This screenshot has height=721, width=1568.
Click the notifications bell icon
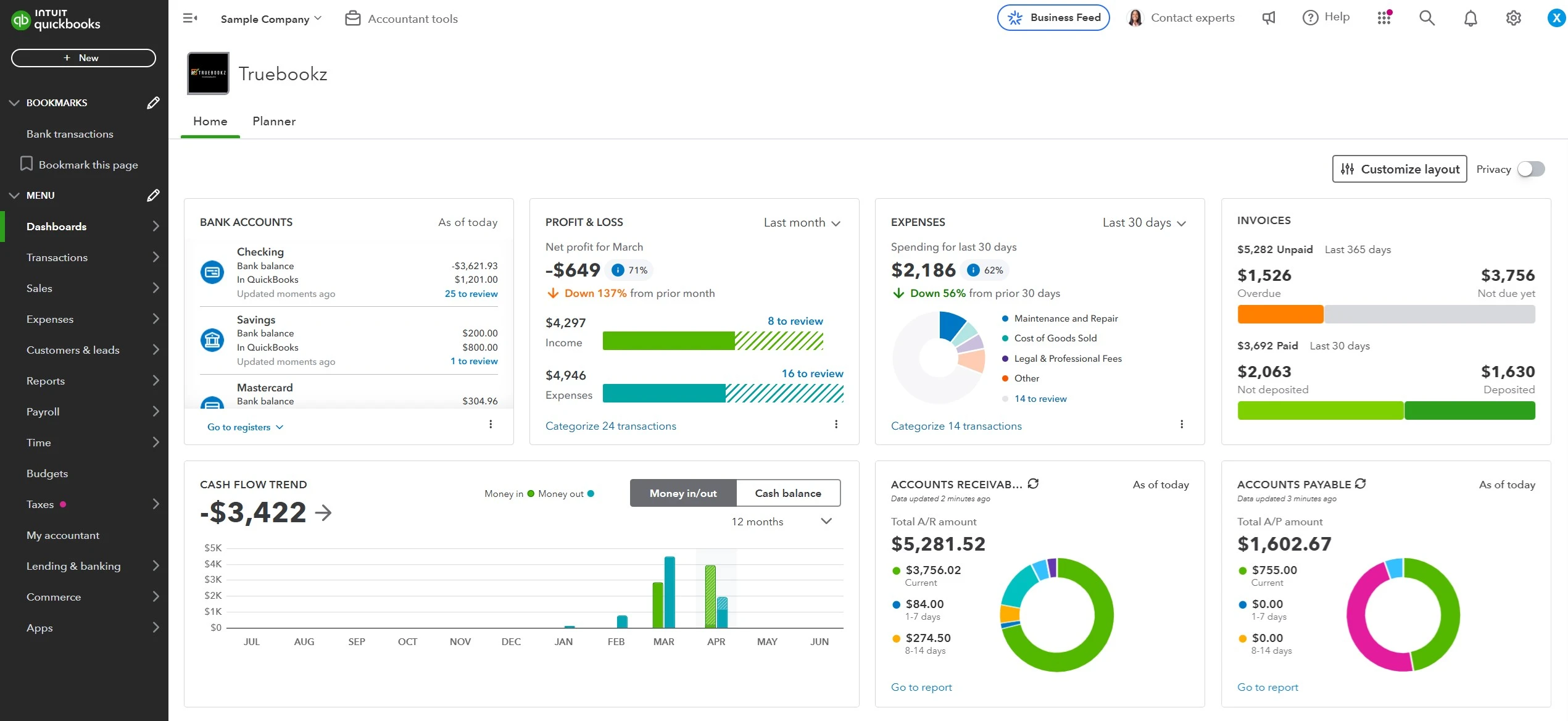tap(1471, 19)
